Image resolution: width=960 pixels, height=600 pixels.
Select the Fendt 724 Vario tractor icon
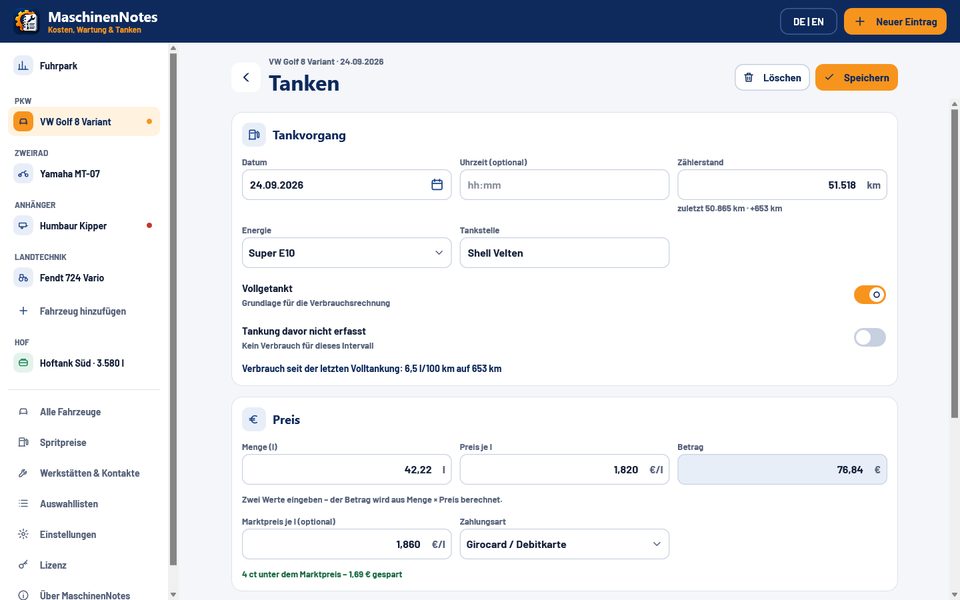click(x=23, y=278)
